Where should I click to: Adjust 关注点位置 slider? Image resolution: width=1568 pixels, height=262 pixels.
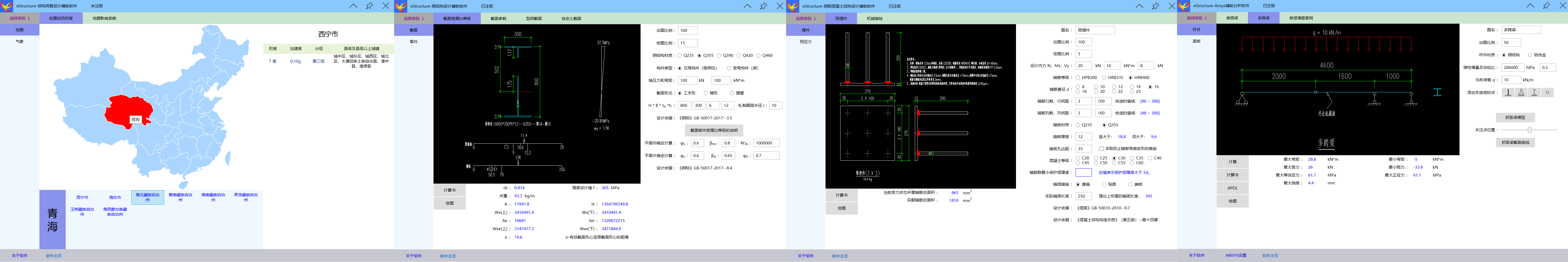(1530, 130)
